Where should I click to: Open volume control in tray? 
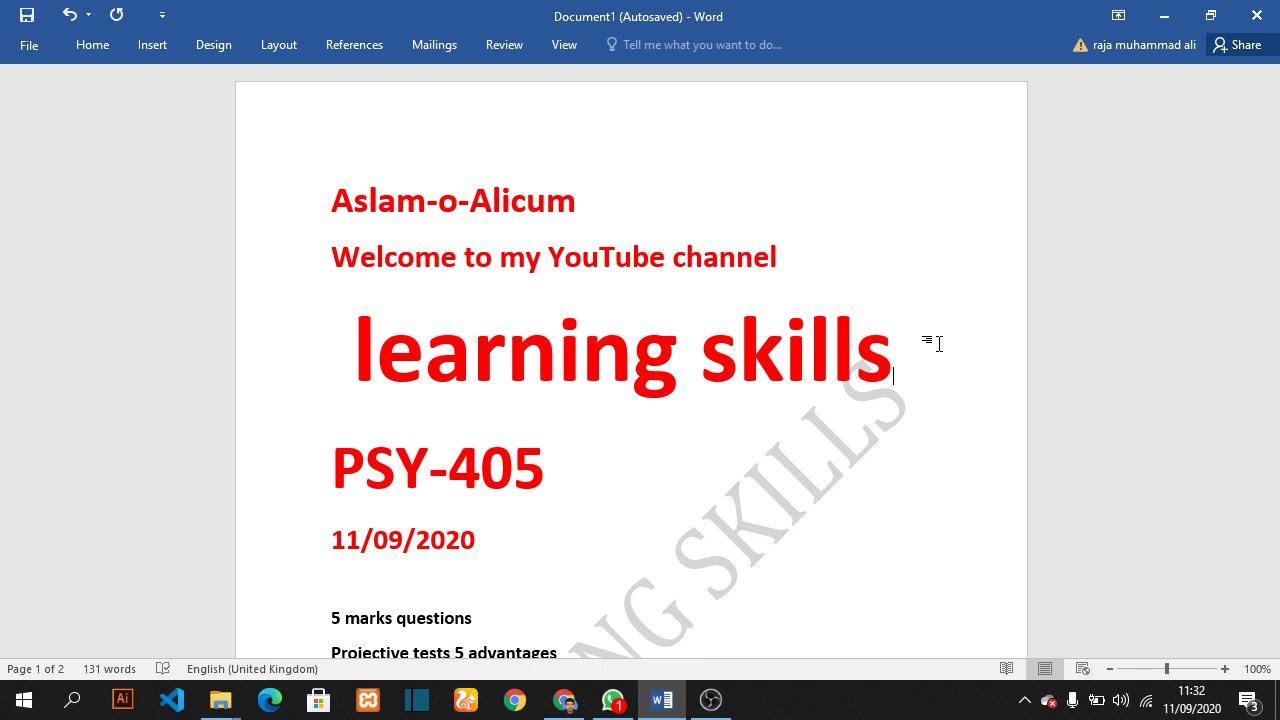1121,700
